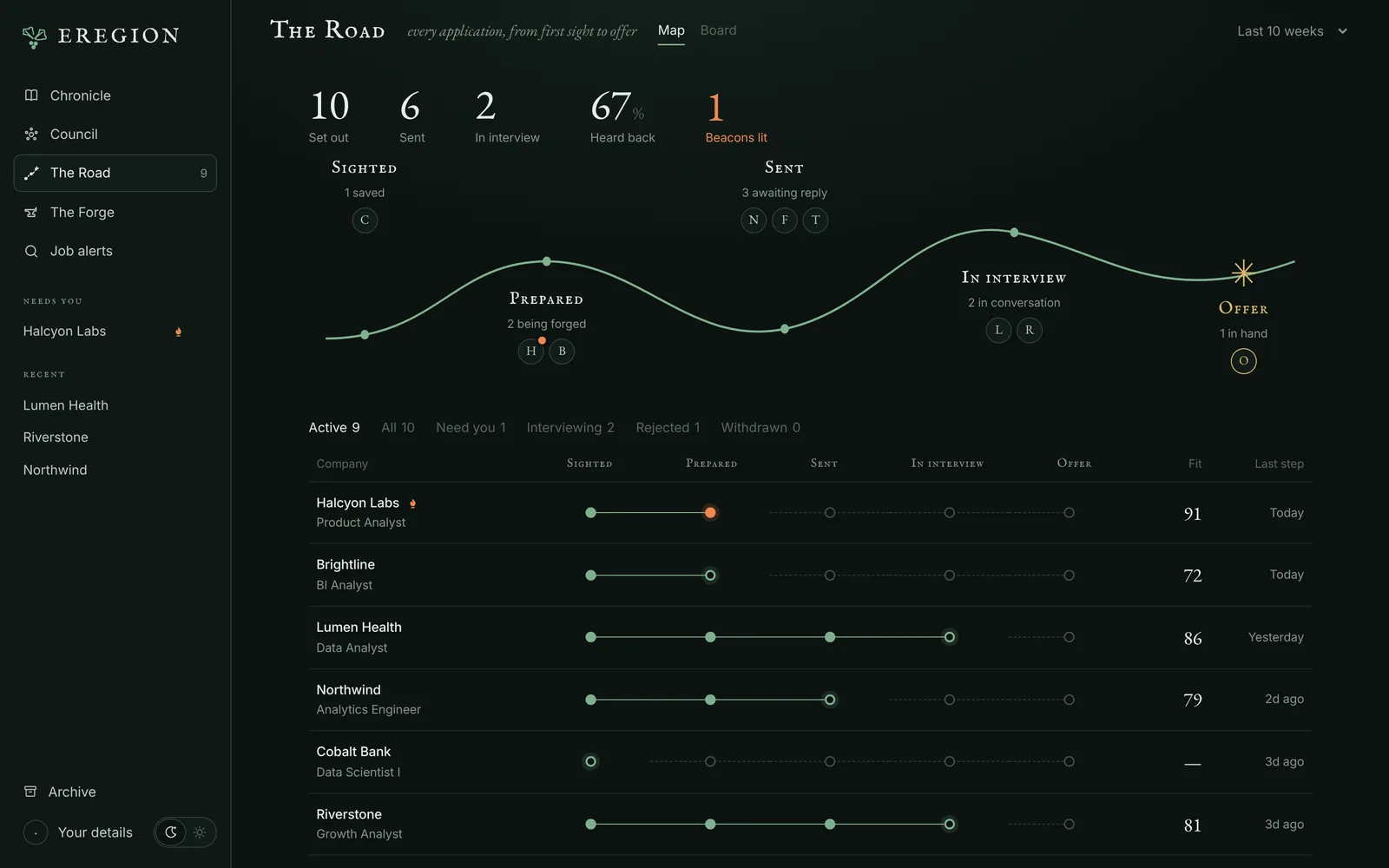Open the Brightline BI Analyst row

click(x=810, y=575)
